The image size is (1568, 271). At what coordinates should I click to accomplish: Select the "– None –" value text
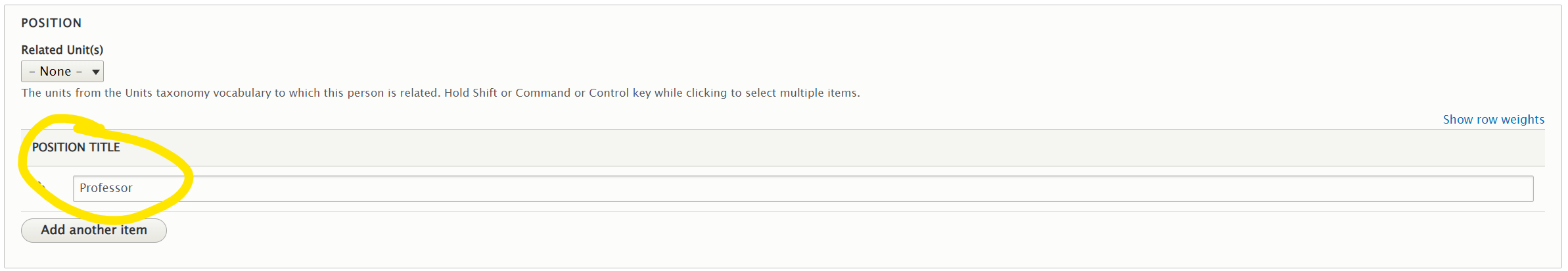tap(55, 72)
